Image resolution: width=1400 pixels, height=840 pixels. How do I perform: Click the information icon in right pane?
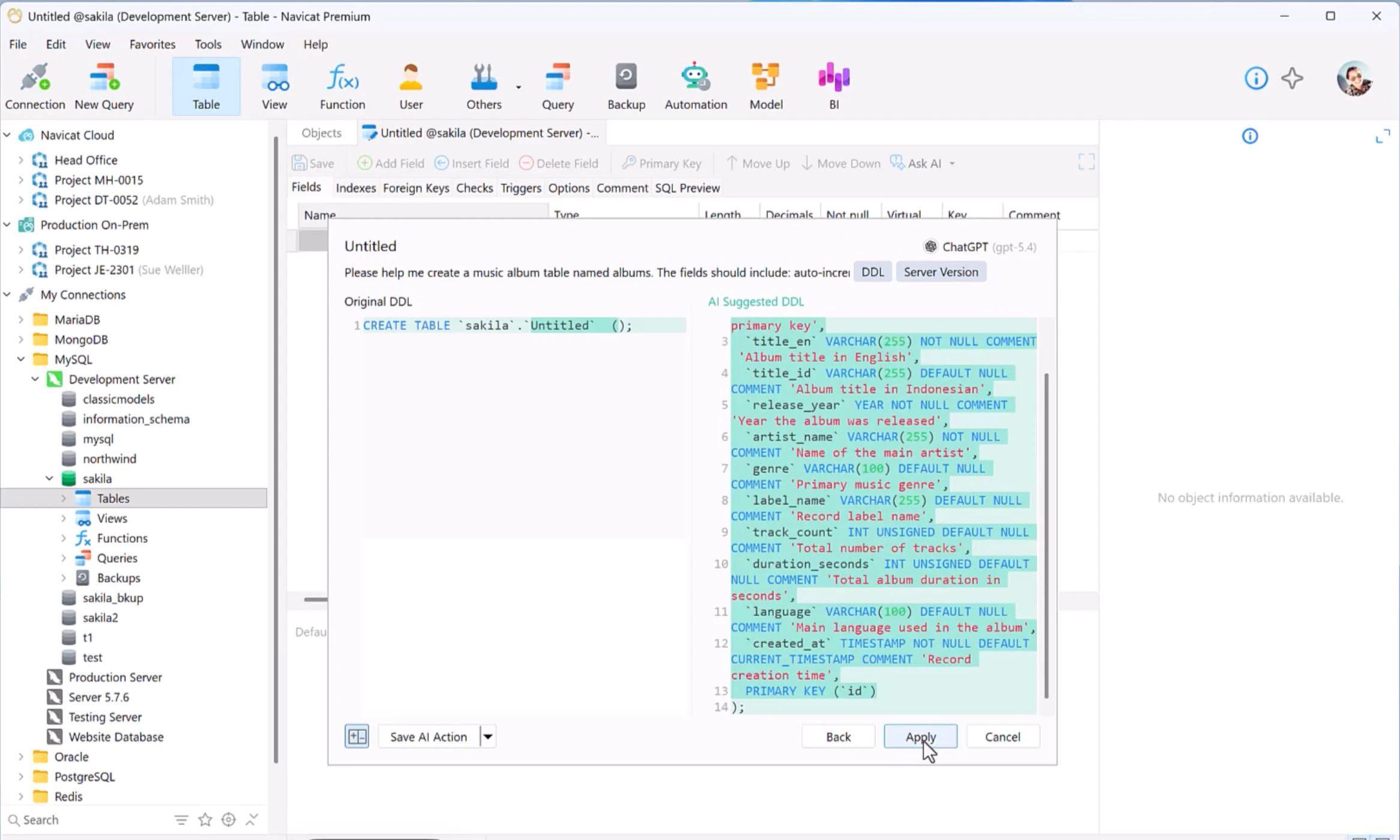pos(1250,136)
